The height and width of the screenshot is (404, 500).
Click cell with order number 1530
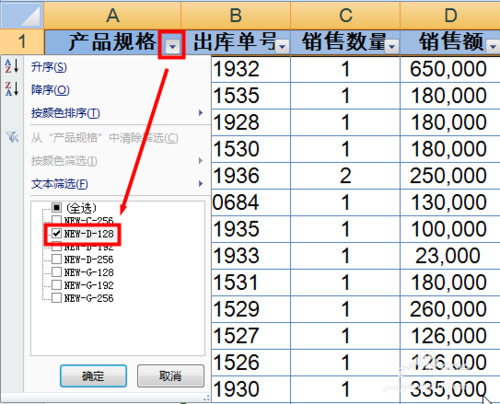(251, 149)
